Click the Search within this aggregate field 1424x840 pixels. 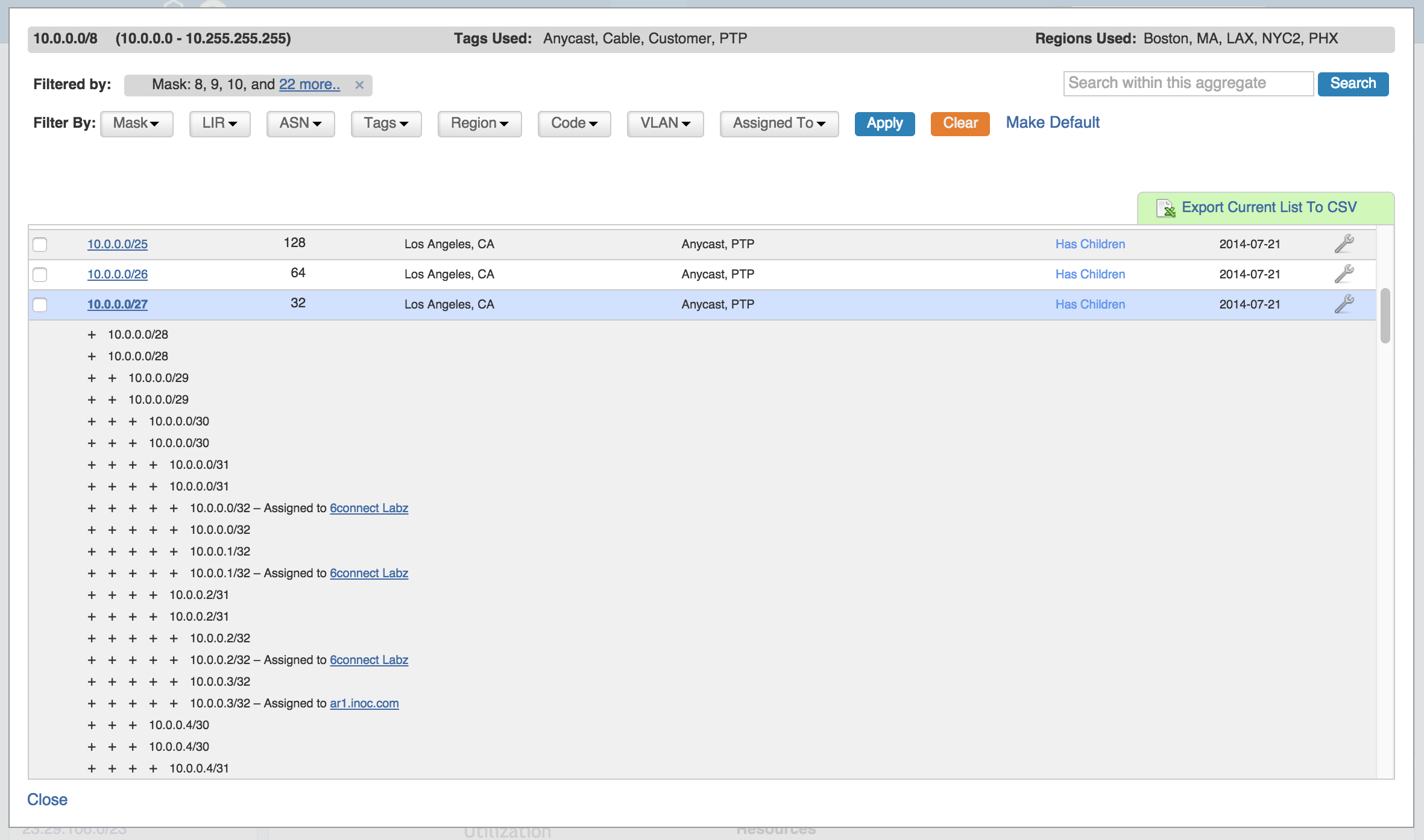(x=1188, y=83)
